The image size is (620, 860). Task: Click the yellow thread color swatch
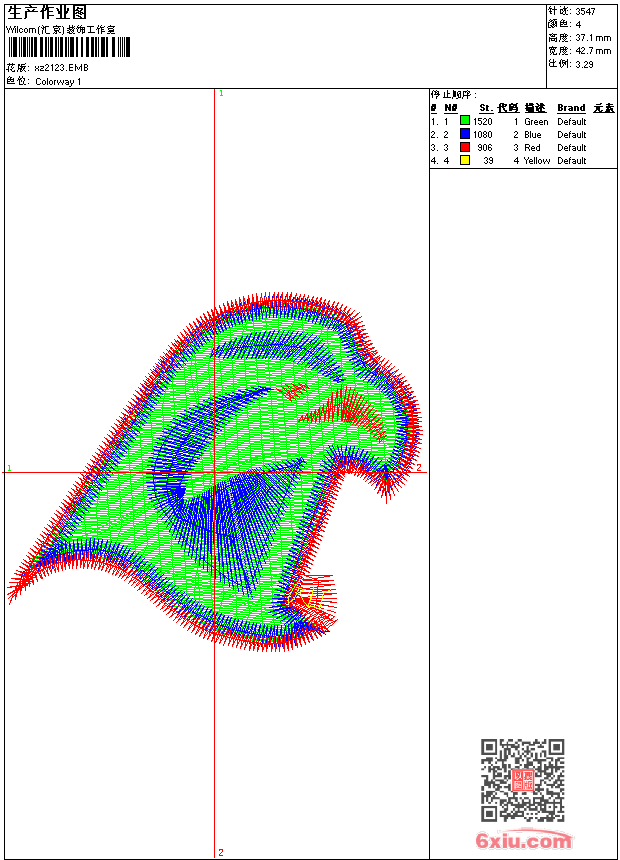click(465, 160)
